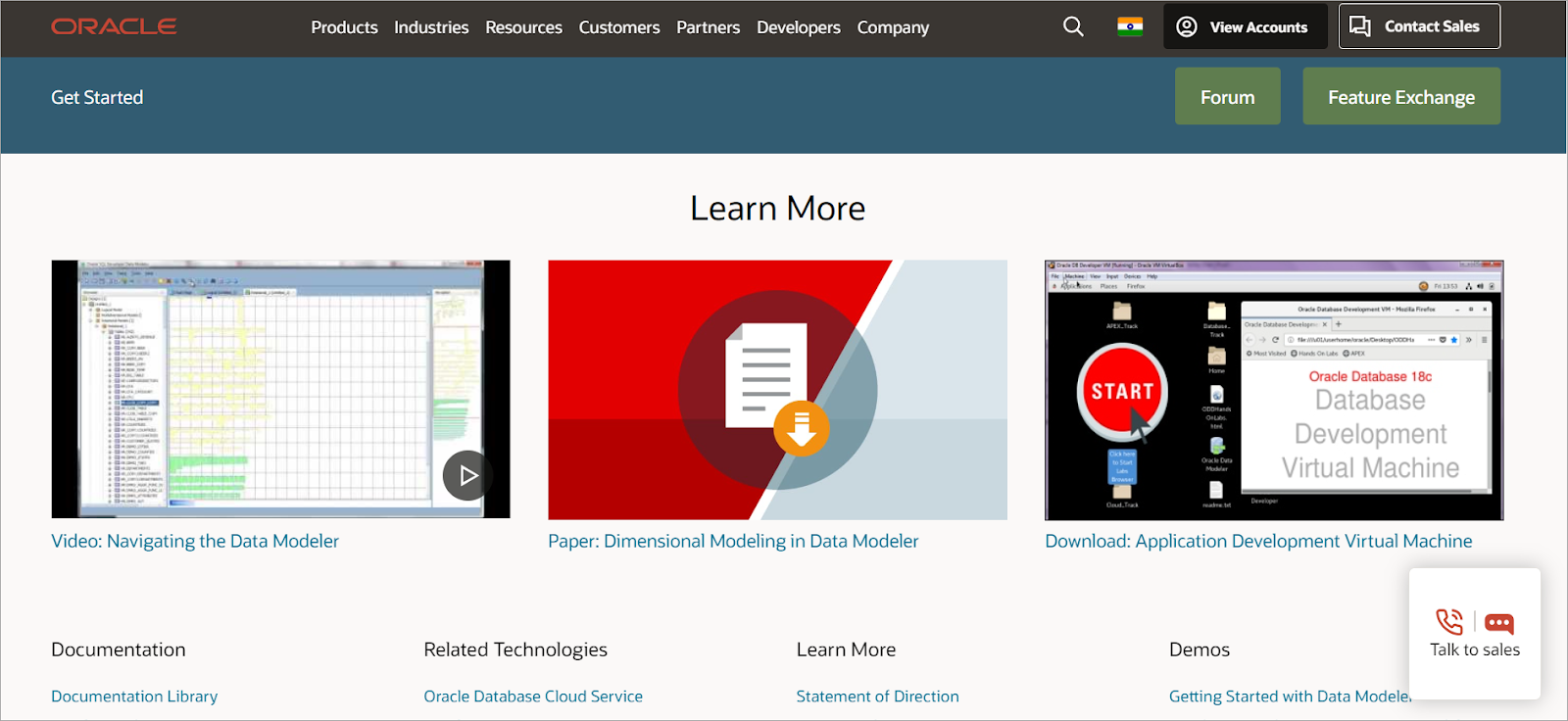Image resolution: width=1568 pixels, height=721 pixels.
Task: Click the user icon in View Accounts
Action: tap(1187, 26)
